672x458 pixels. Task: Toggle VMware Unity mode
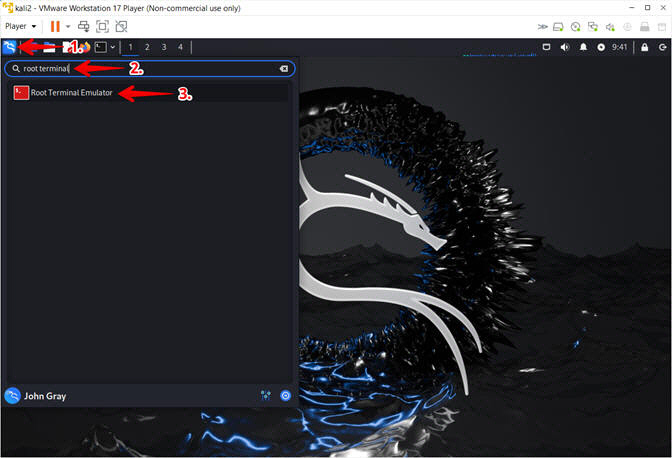pyautogui.click(x=121, y=27)
